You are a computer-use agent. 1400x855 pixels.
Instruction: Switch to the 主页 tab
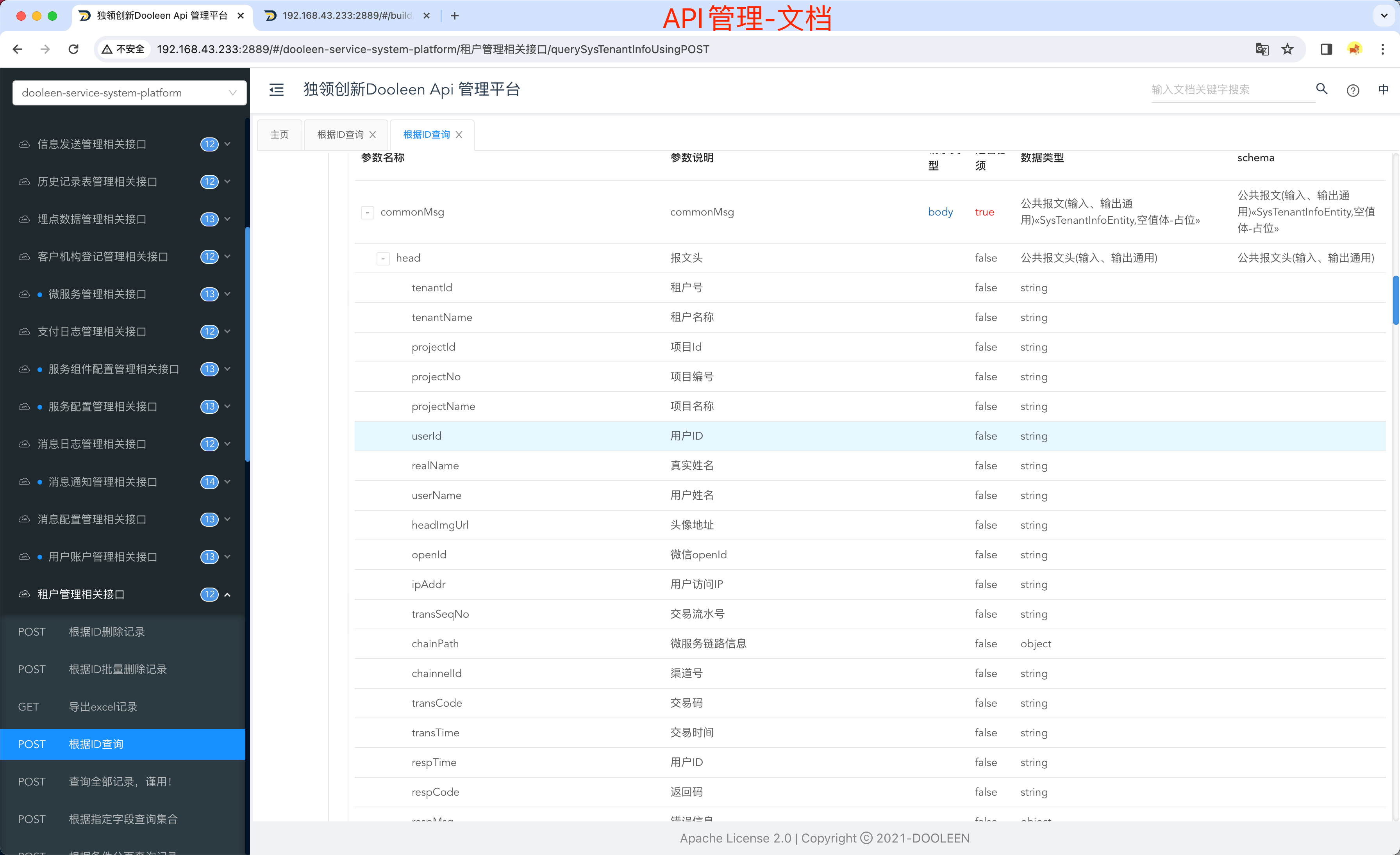coord(279,135)
